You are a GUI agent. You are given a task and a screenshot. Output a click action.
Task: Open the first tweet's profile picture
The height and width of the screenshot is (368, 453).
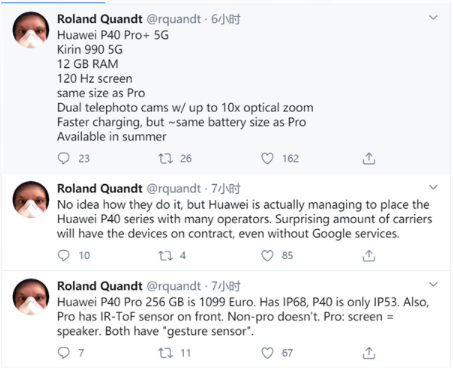31,30
